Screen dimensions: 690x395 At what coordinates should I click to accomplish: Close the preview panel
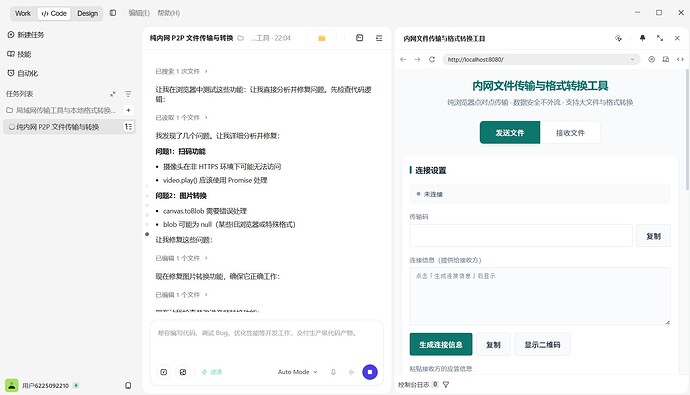tap(677, 38)
